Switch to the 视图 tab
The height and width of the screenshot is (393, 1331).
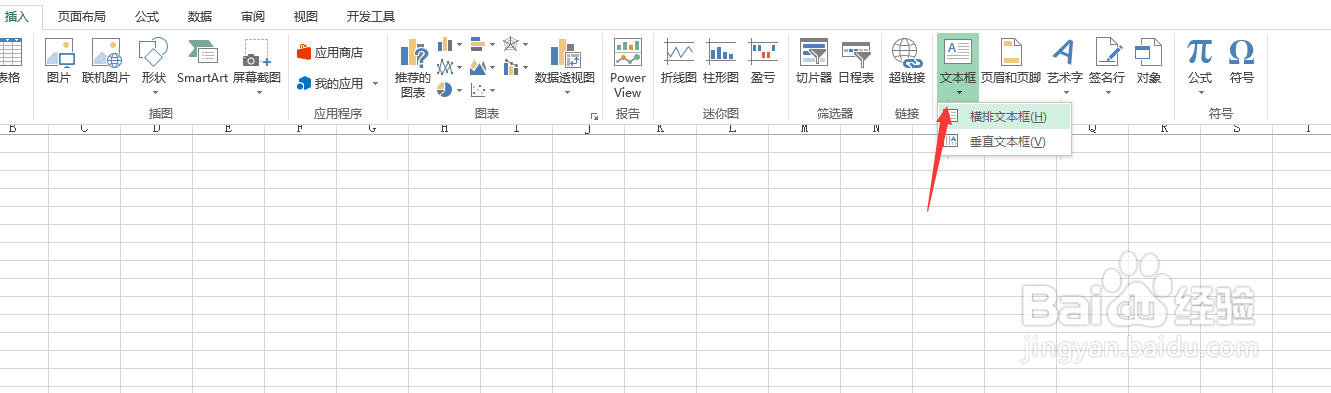tap(306, 17)
